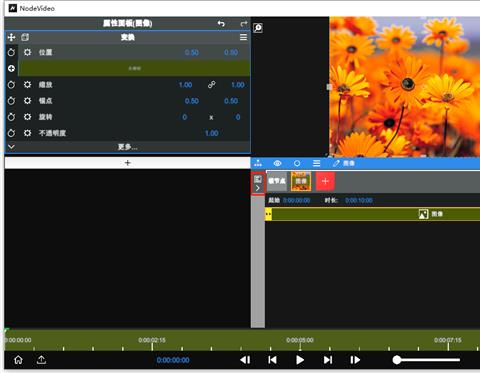Click the pencil rename icon beside 图像
This screenshot has height=373, width=480.
pyautogui.click(x=336, y=163)
